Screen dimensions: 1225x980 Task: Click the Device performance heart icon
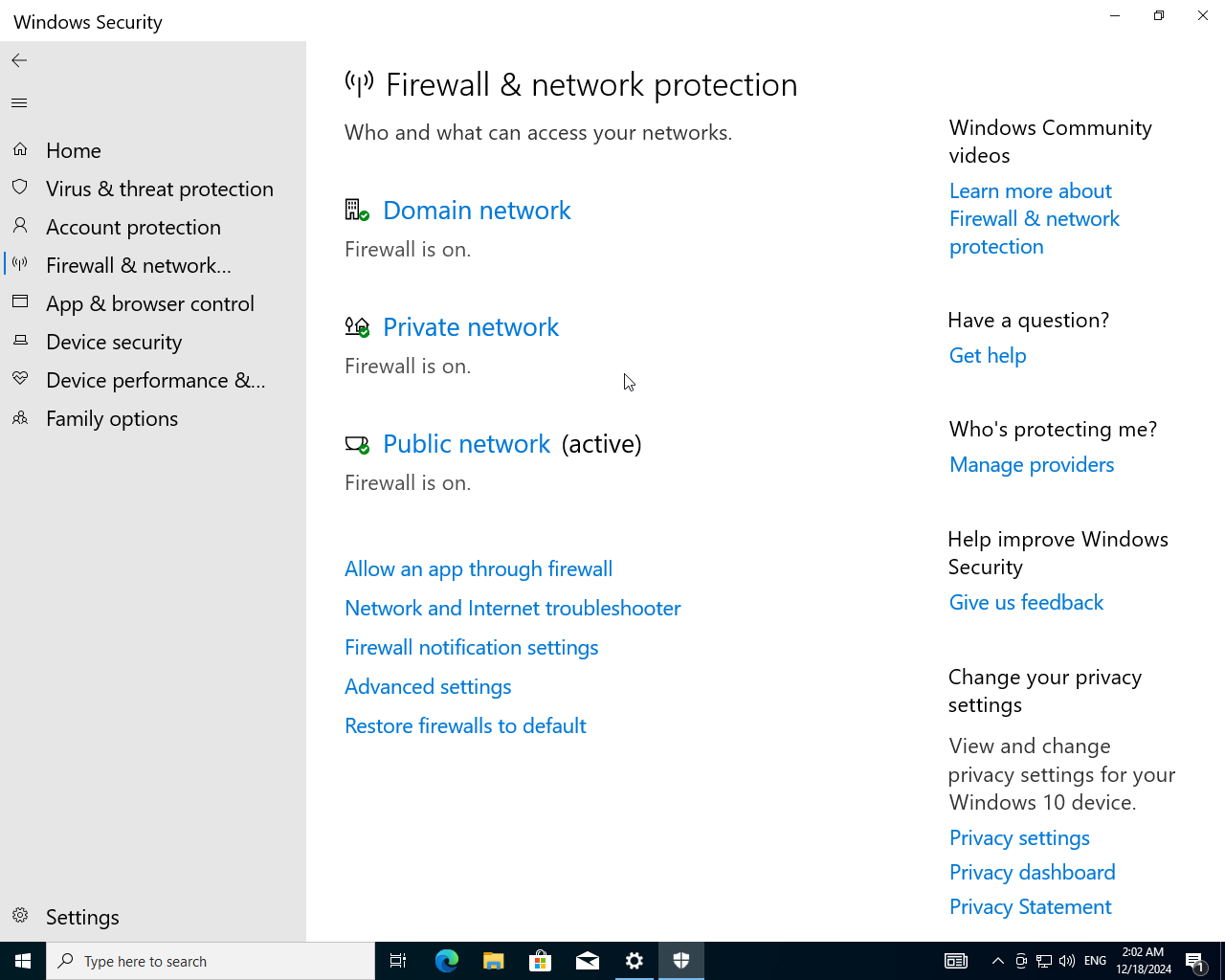pyautogui.click(x=20, y=379)
